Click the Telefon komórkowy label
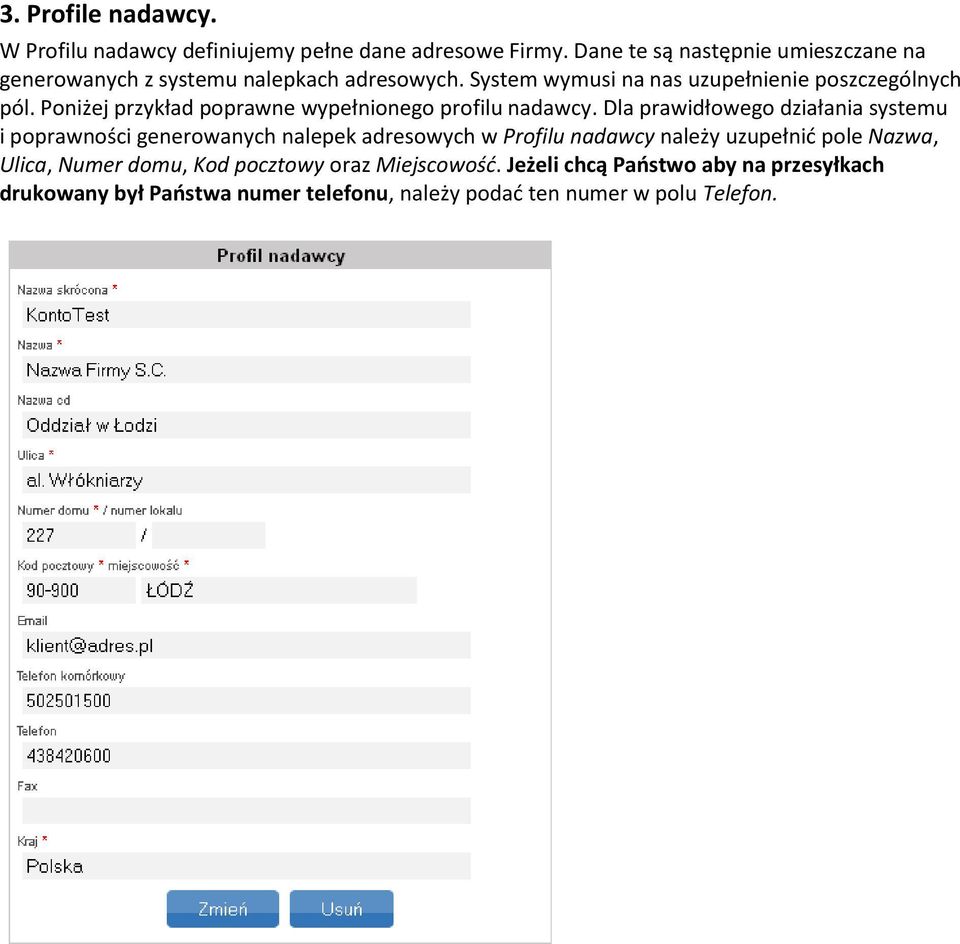This screenshot has height=944, width=960. point(70,676)
